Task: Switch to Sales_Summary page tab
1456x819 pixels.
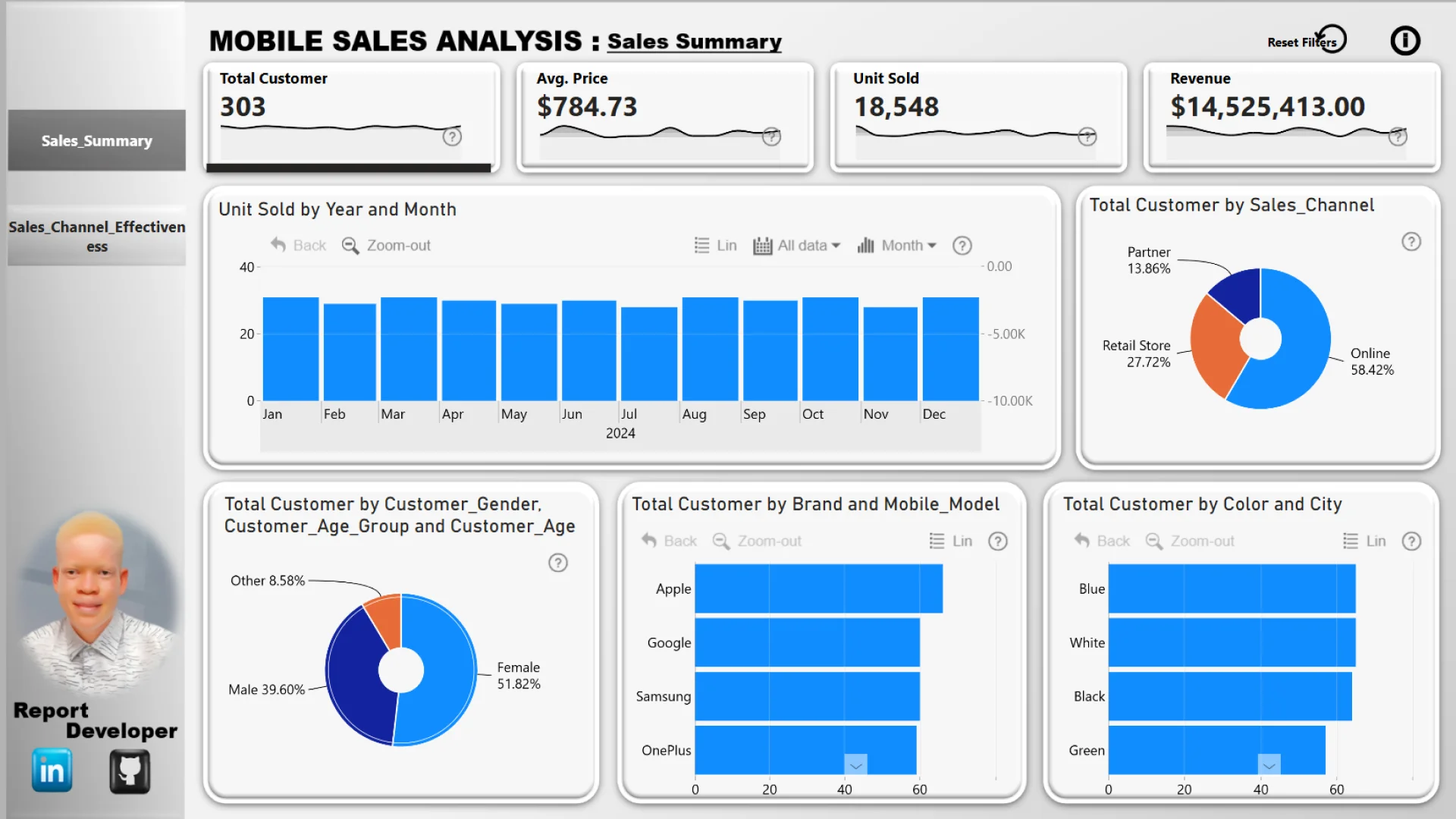Action: [x=96, y=141]
